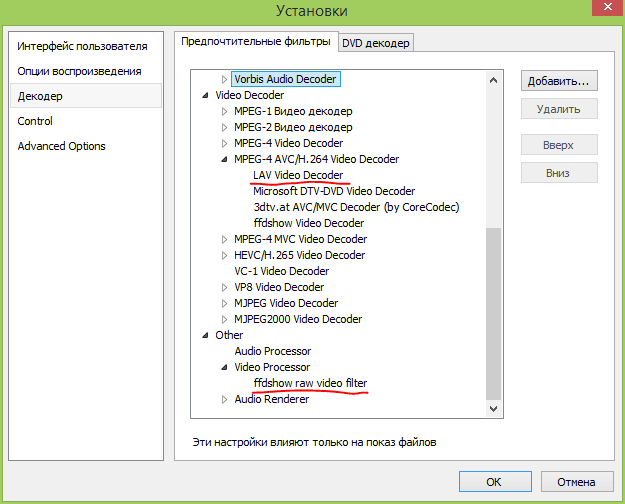Open Интерфейс пользователя settings section
Viewport: 625px width, 504px height.
point(82,46)
